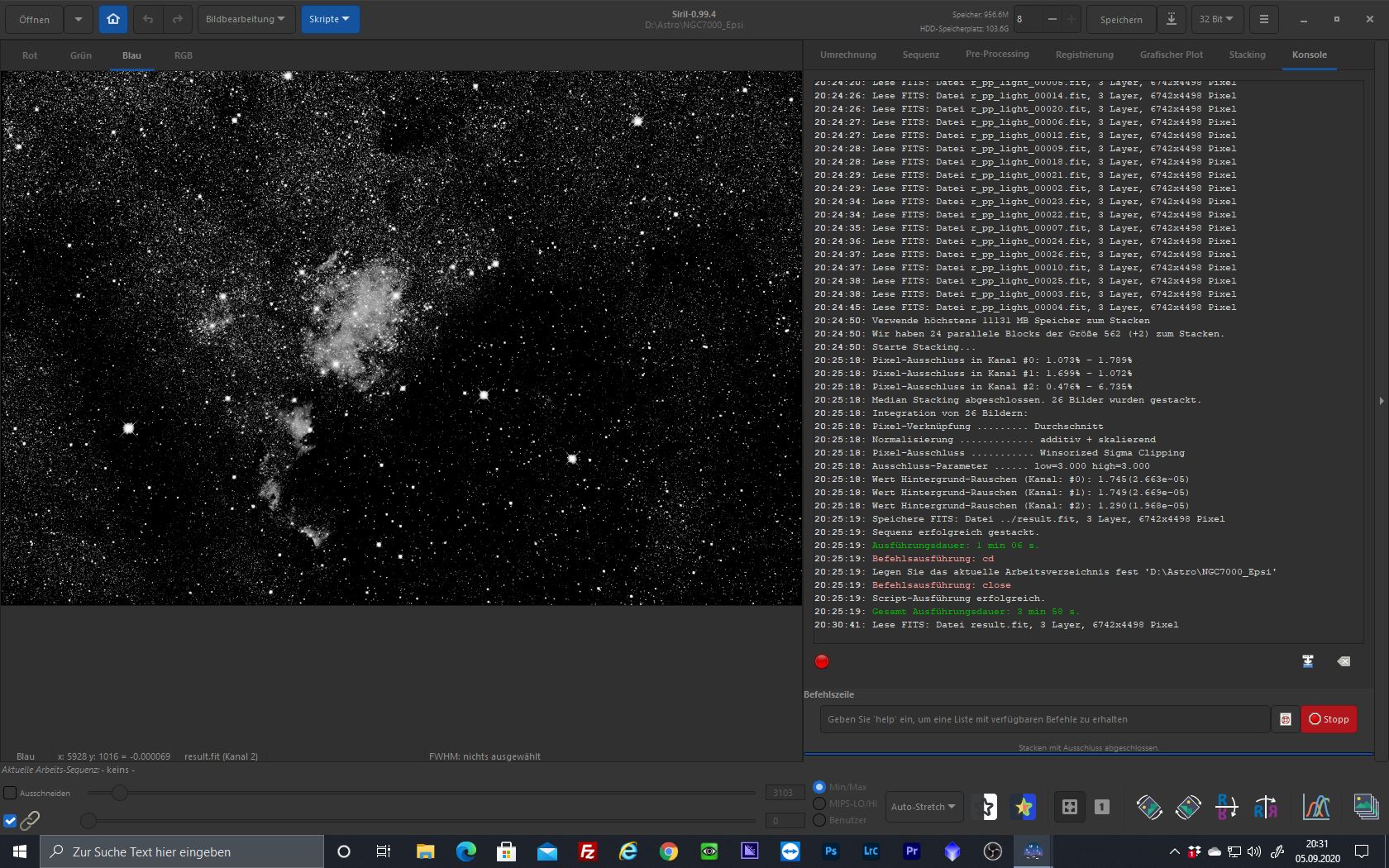Open the Auto-Stretch display mode dropdown
The image size is (1389, 868).
(924, 807)
